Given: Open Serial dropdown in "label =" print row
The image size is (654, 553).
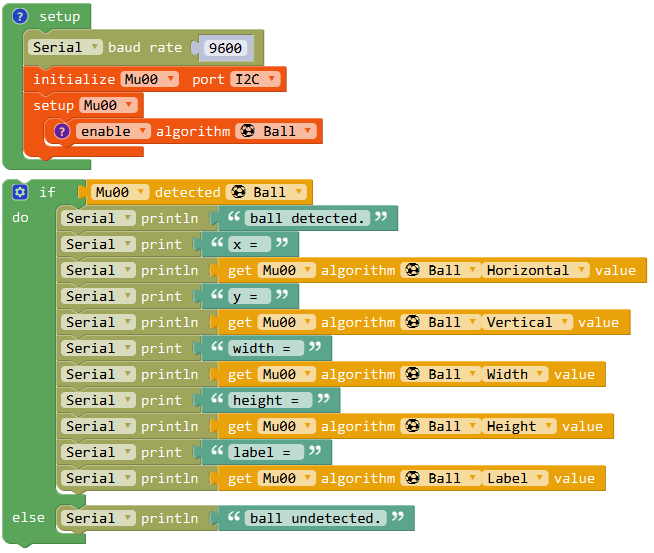Looking at the screenshot, I should [98, 452].
